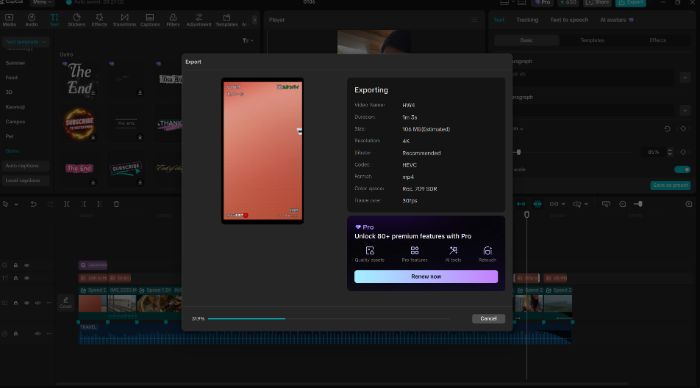Open the sort dropdown above text templates
The height and width of the screenshot is (388, 700).
248,41
